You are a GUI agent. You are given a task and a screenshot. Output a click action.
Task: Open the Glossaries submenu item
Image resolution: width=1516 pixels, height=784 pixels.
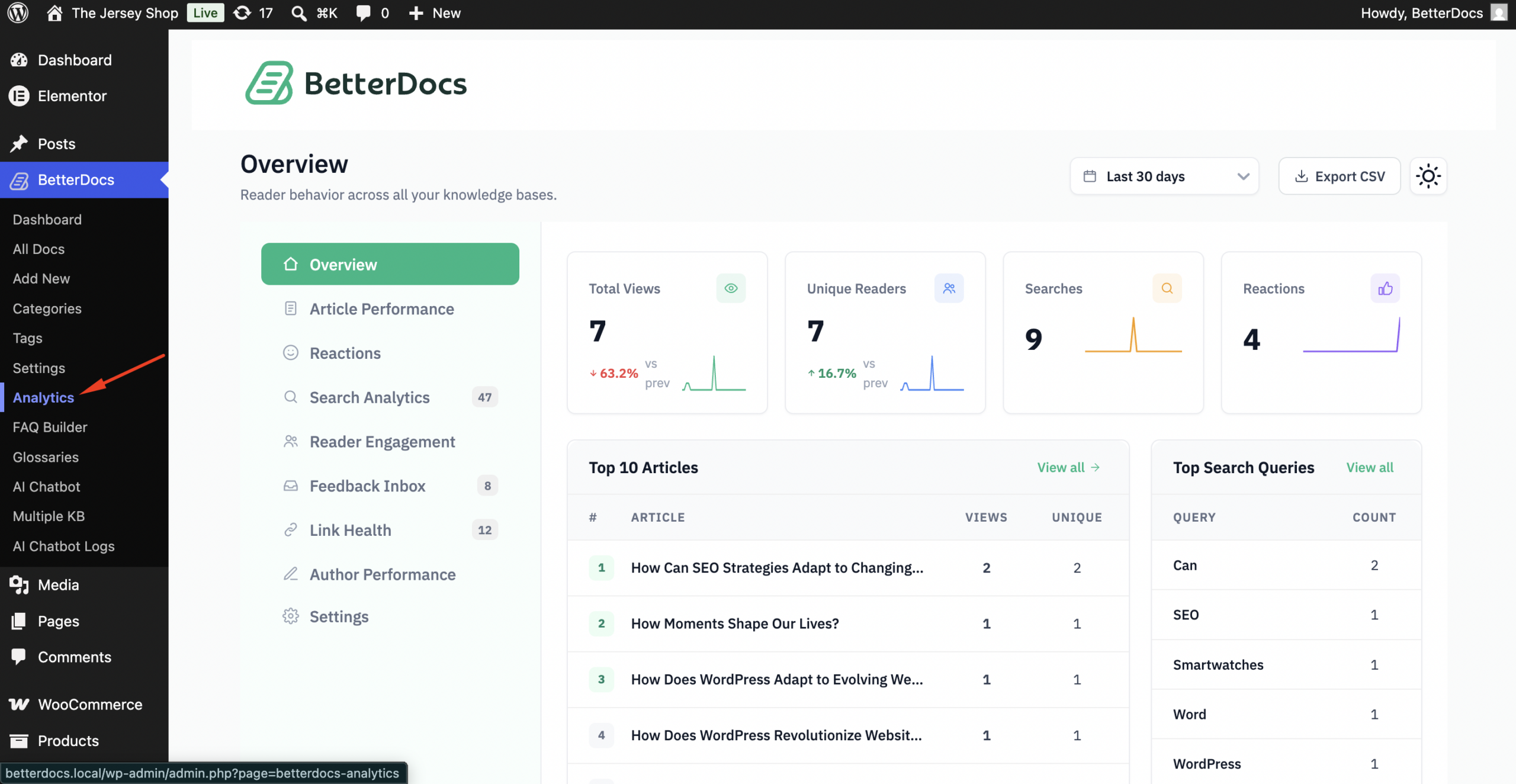coord(46,457)
